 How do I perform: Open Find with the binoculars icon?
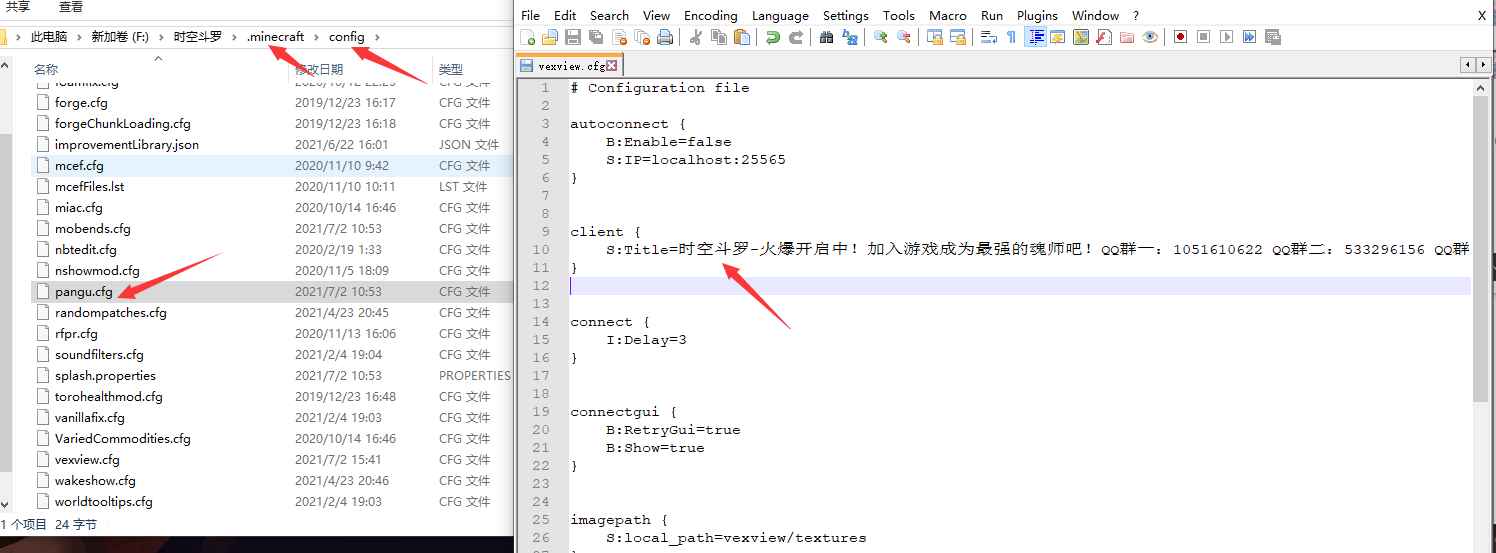pos(826,37)
